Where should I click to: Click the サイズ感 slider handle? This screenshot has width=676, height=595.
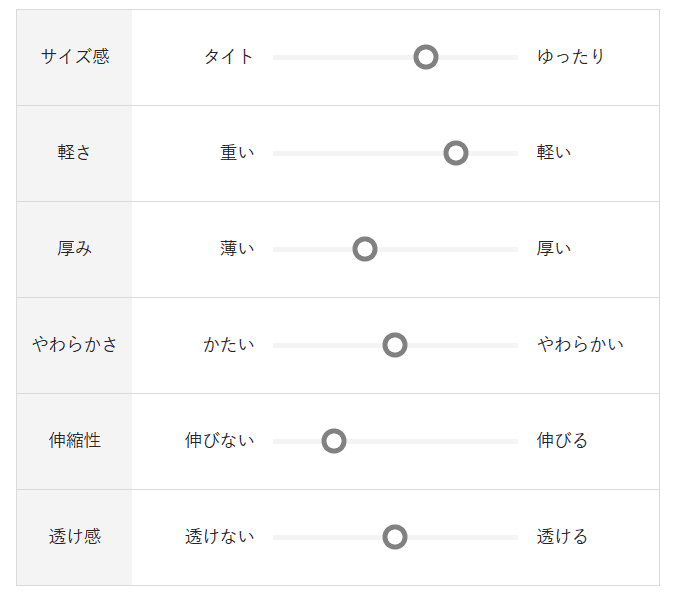426,57
